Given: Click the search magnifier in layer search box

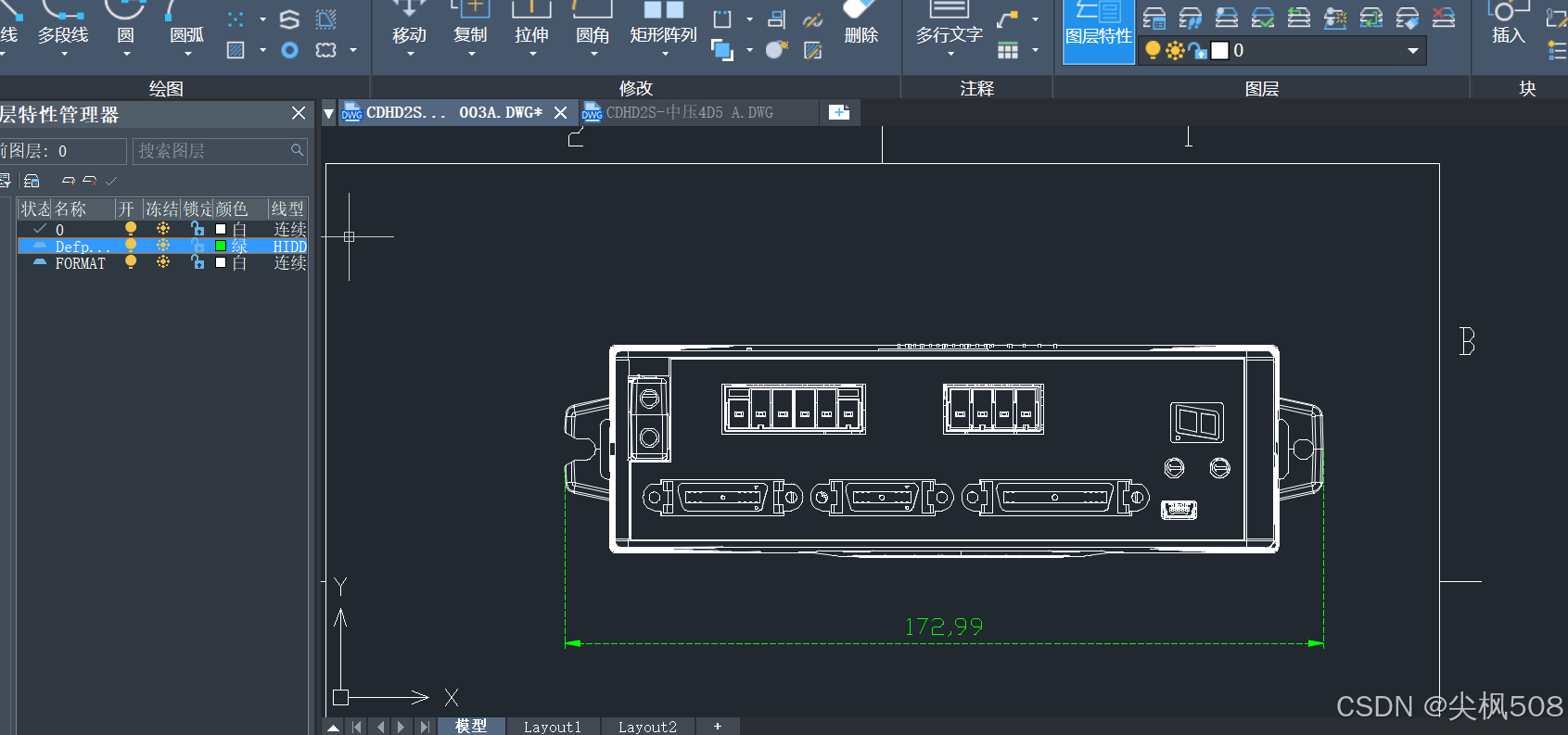Looking at the screenshot, I should pos(297,150).
